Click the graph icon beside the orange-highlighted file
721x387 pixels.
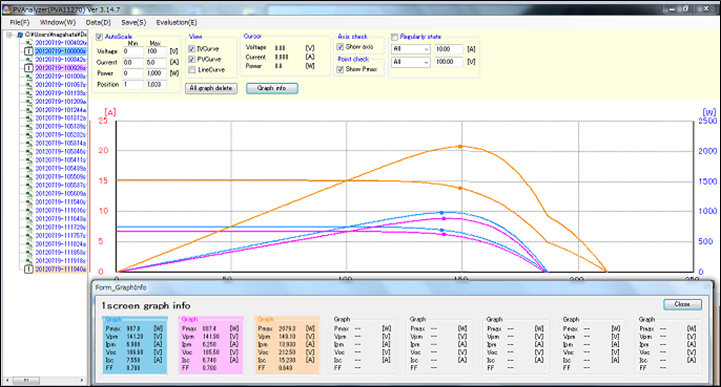pyautogui.click(x=29, y=269)
